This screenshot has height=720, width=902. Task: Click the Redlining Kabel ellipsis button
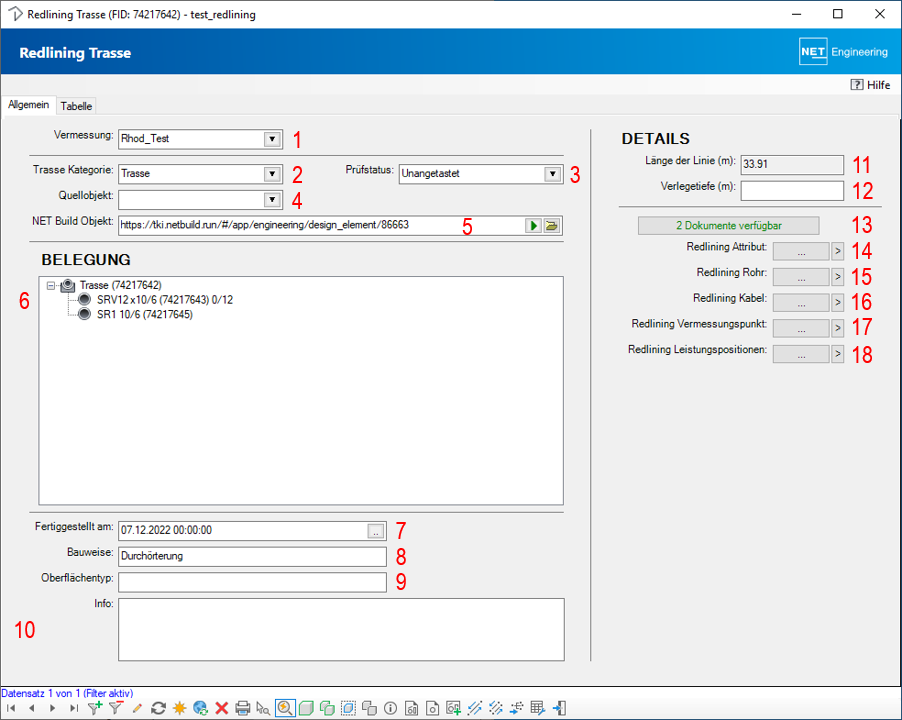(x=801, y=302)
